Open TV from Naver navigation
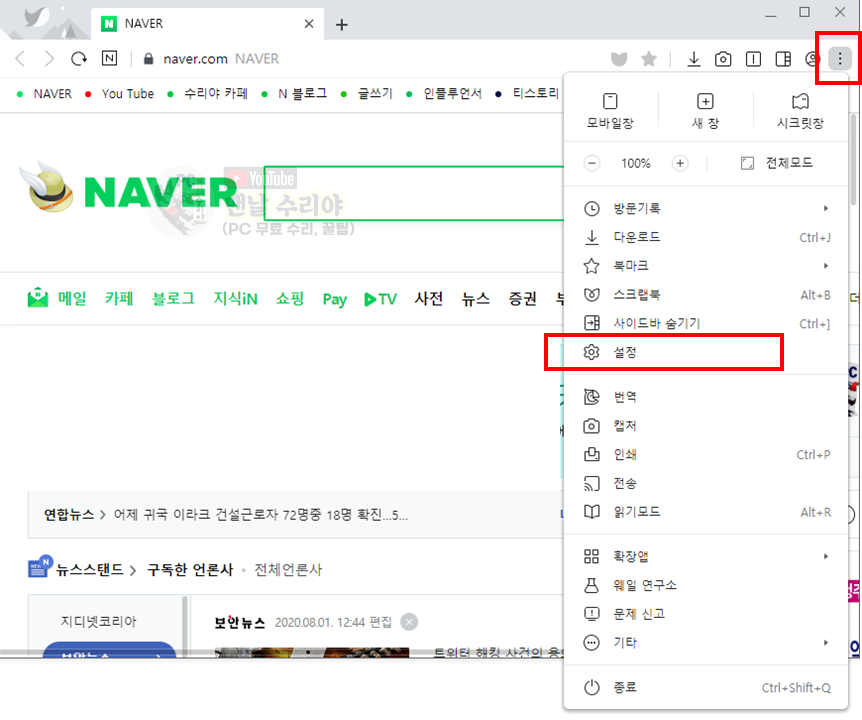 point(380,300)
